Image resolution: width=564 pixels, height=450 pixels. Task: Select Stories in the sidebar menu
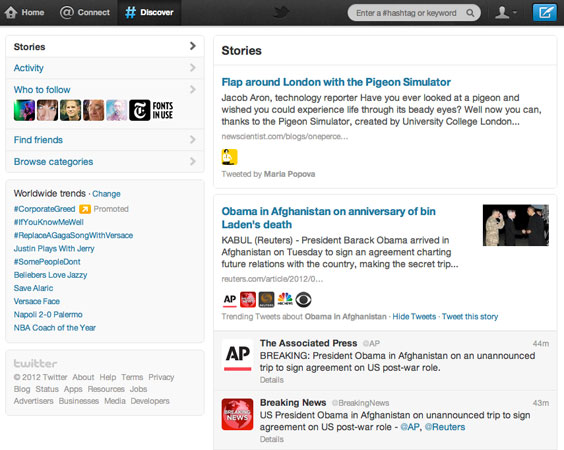pos(105,46)
